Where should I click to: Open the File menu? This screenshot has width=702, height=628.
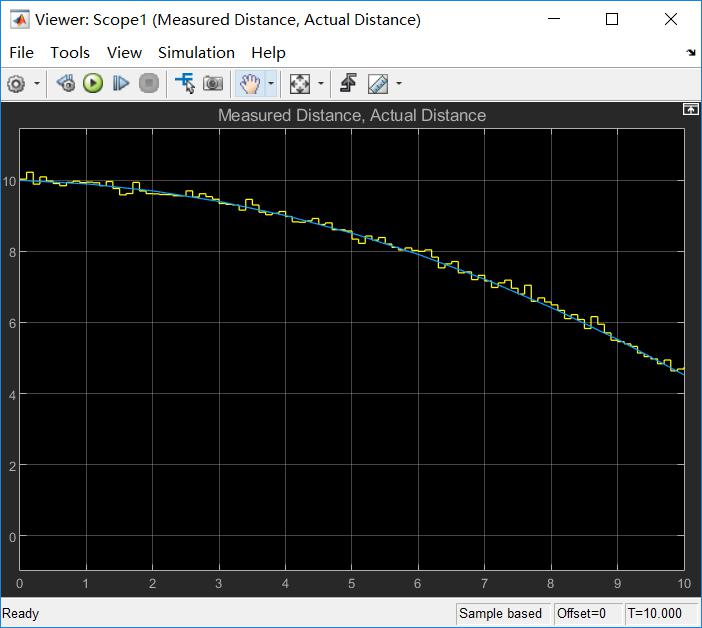pos(21,53)
